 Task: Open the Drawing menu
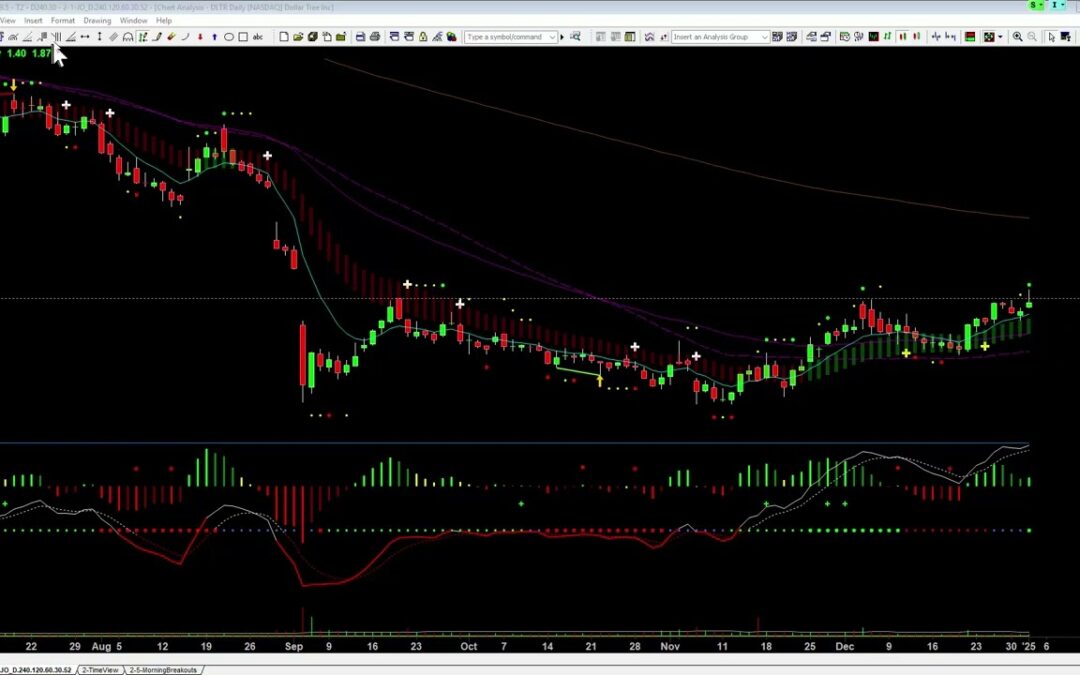point(97,20)
